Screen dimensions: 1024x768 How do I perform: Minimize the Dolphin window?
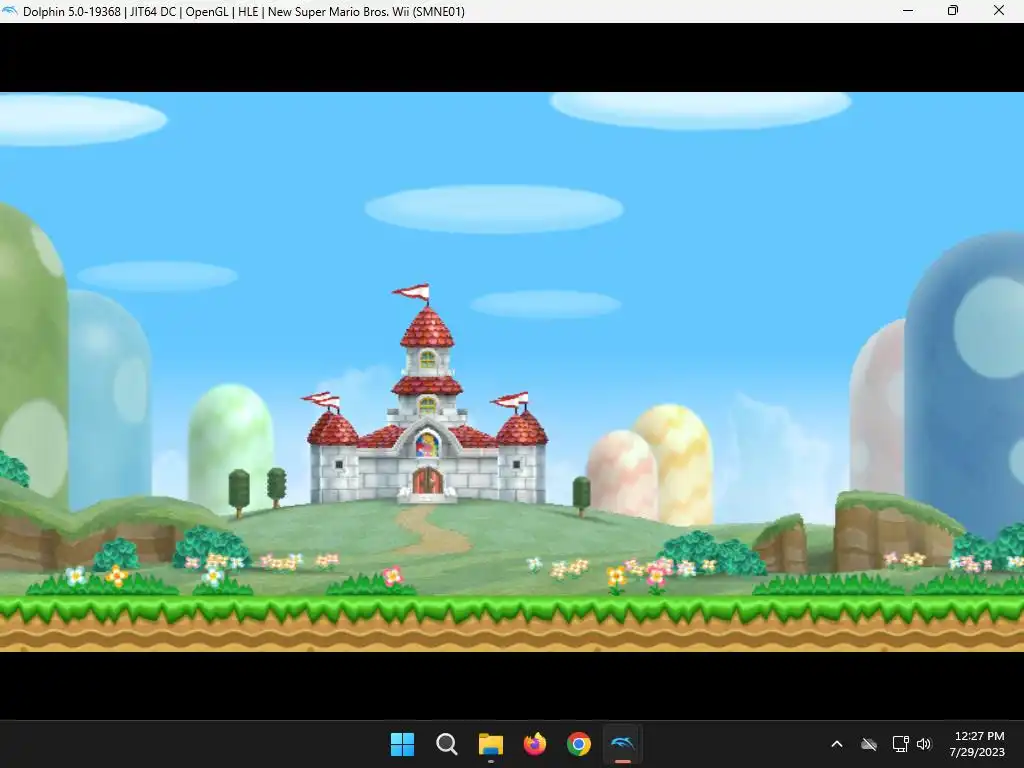click(x=908, y=10)
